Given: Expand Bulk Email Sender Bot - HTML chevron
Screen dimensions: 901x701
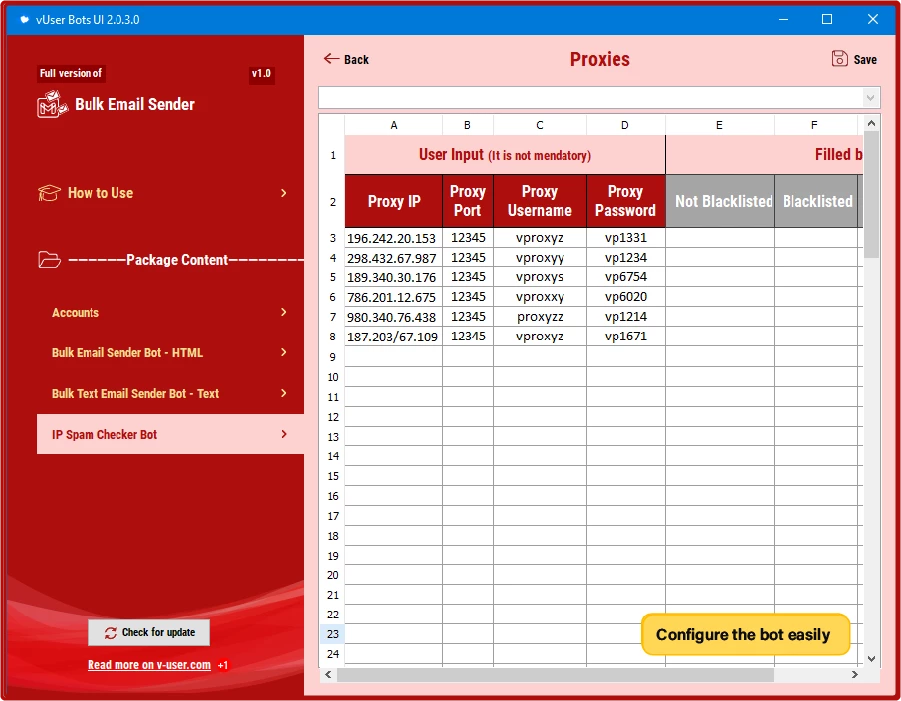Looking at the screenshot, I should coord(283,352).
